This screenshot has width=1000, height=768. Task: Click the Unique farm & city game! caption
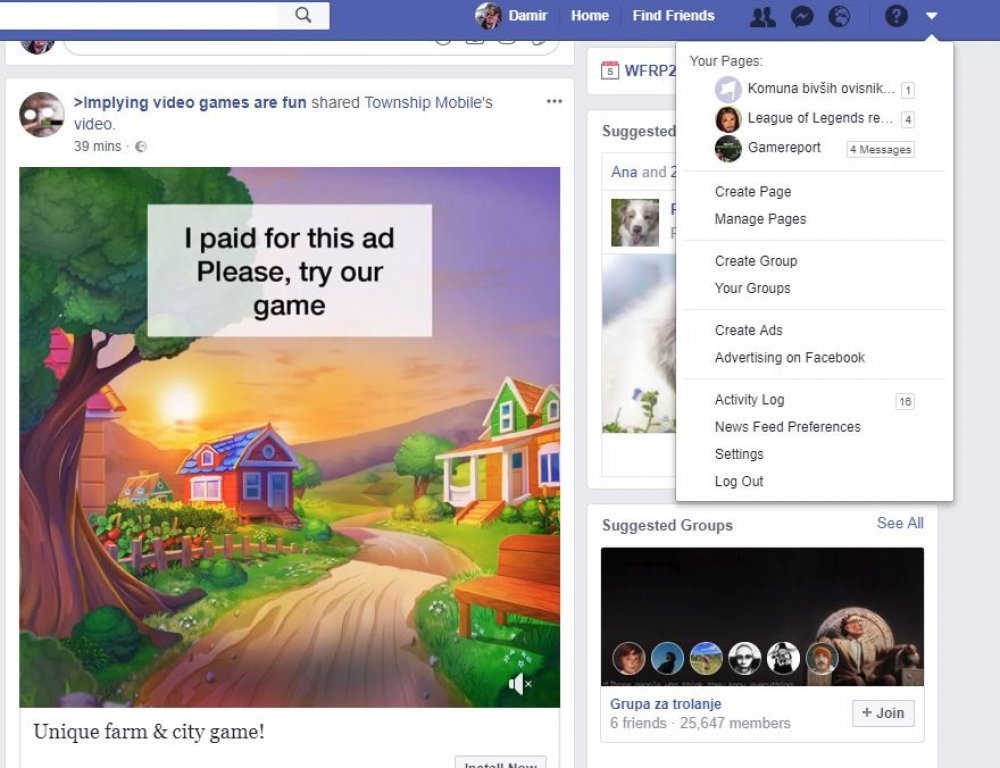pyautogui.click(x=149, y=732)
